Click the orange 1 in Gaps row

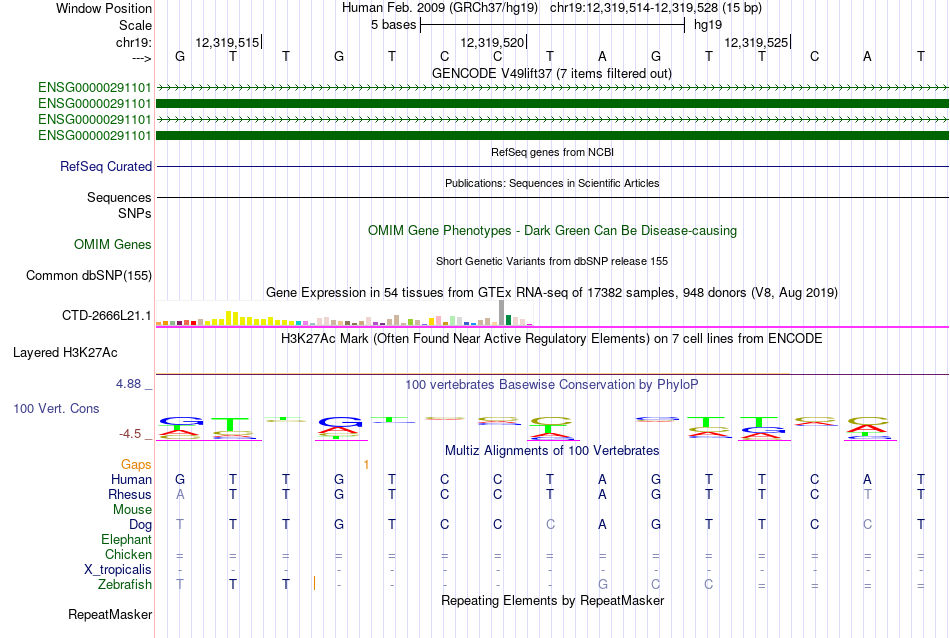pos(366,465)
